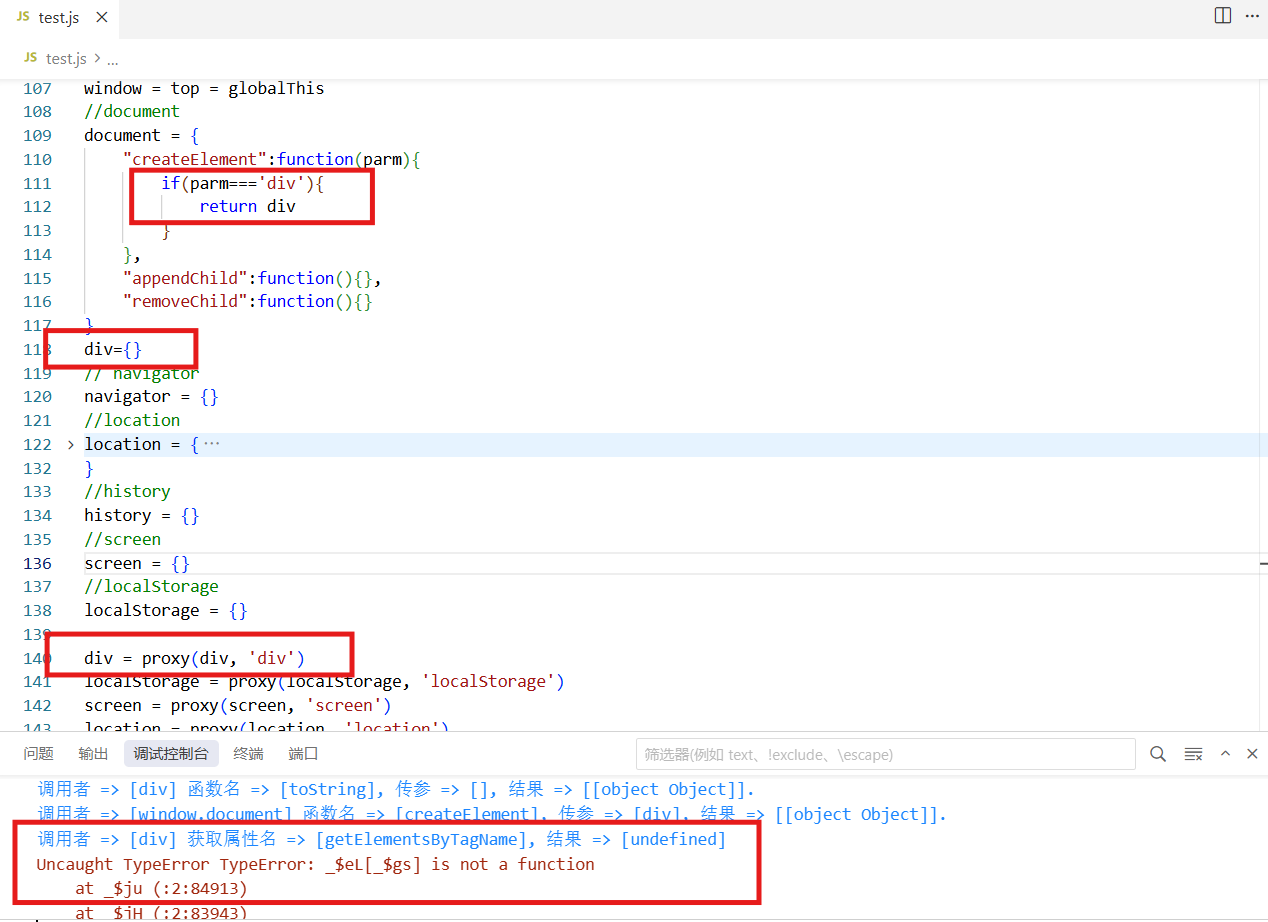Open the editor's more actions menu
Screen dimensions: 1268x922
pyautogui.click(x=1252, y=15)
